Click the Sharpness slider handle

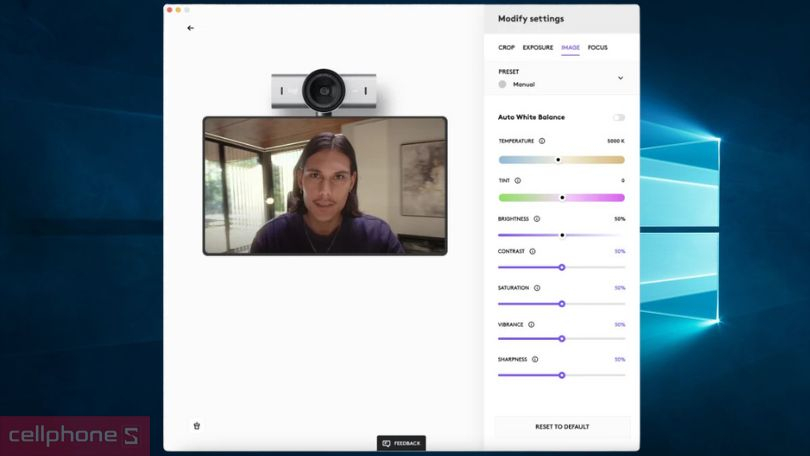click(562, 375)
